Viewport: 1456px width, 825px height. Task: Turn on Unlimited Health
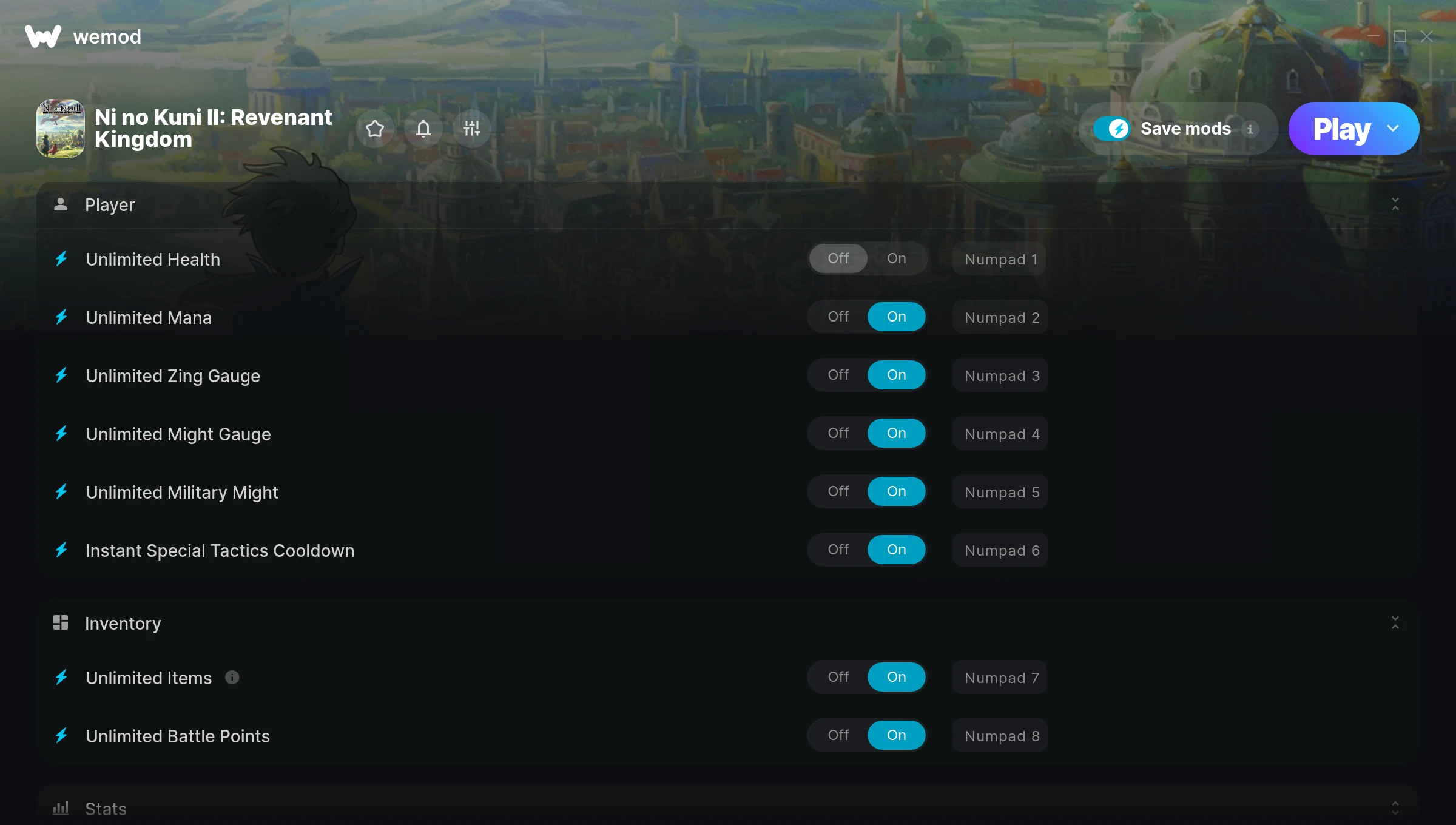897,258
